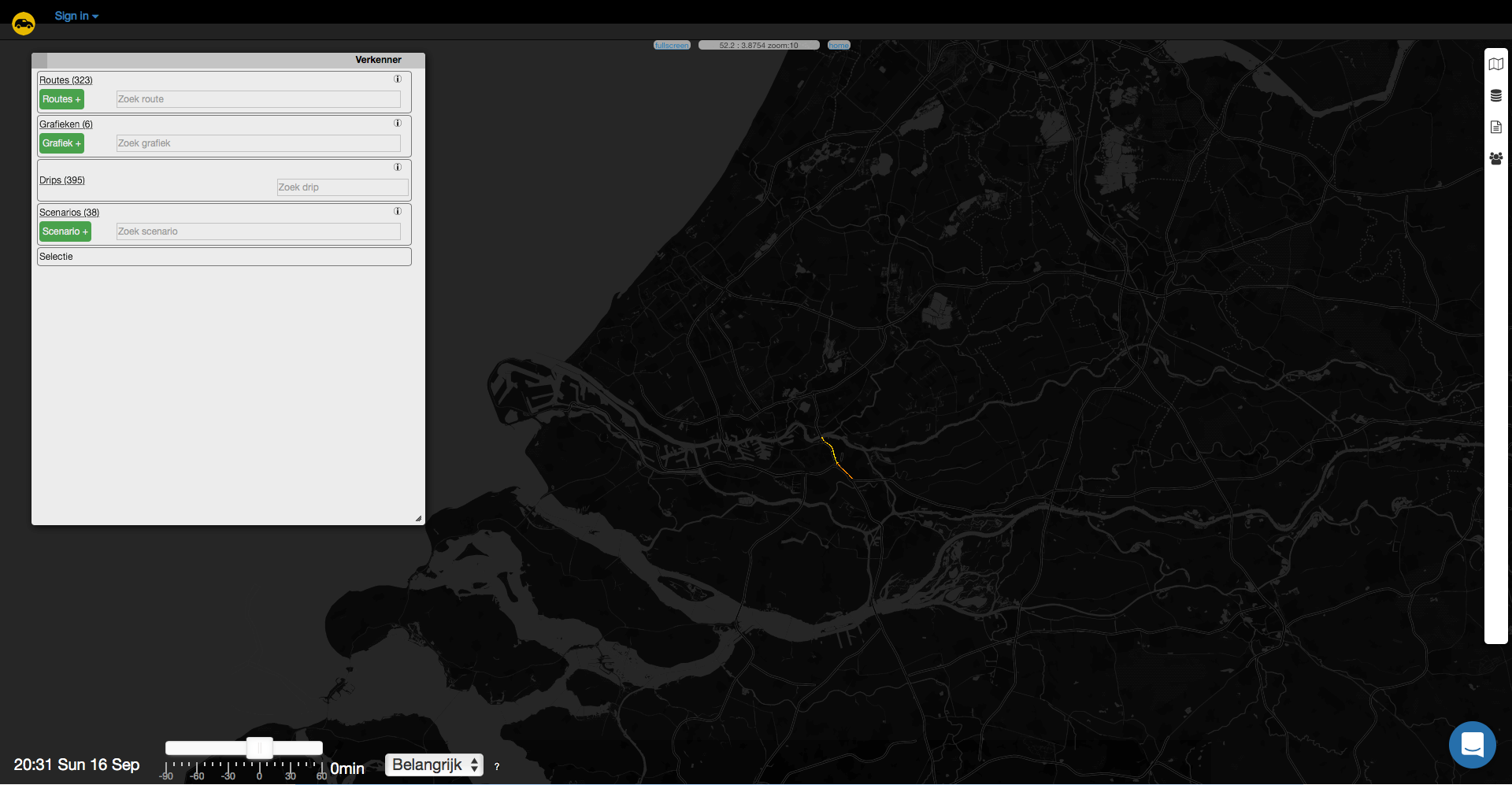Click the yellow car logo
The width and height of the screenshot is (1512, 785).
click(24, 24)
